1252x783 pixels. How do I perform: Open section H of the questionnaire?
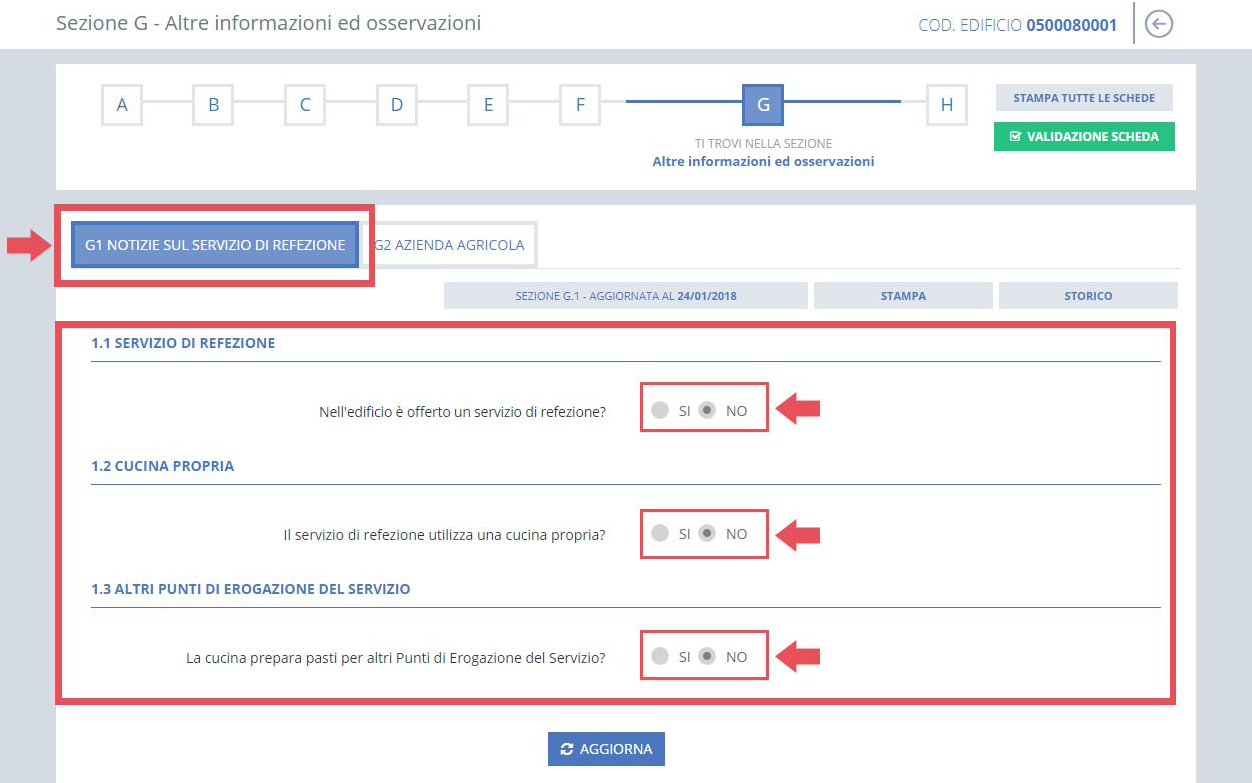pos(946,104)
